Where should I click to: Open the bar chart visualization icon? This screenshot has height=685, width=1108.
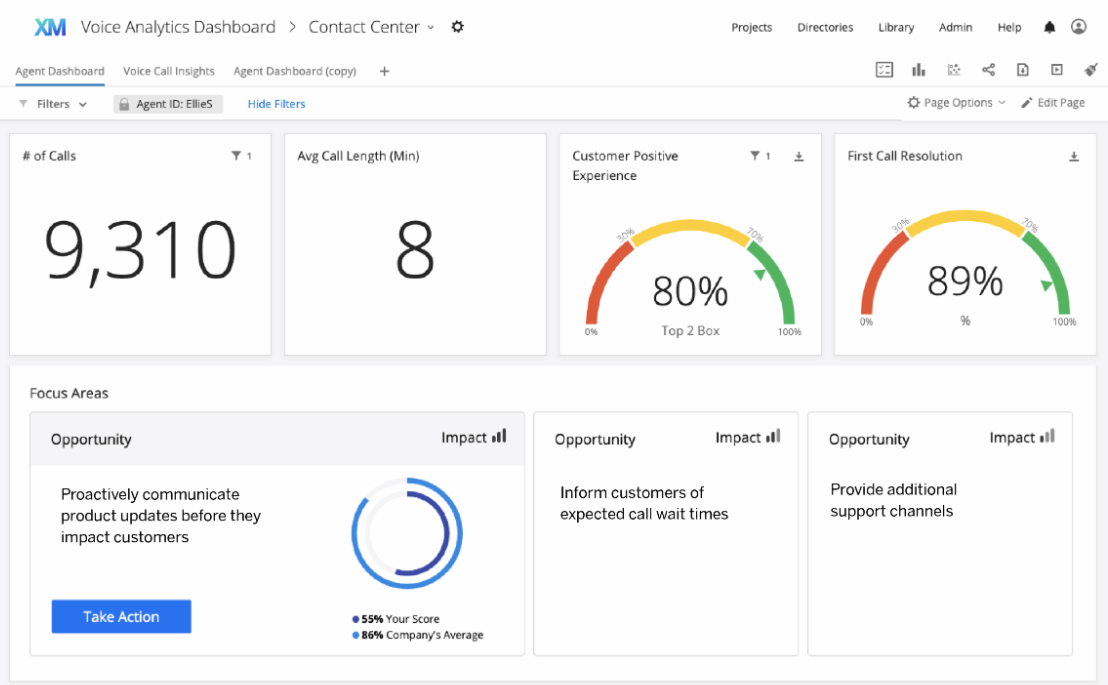pyautogui.click(x=918, y=70)
